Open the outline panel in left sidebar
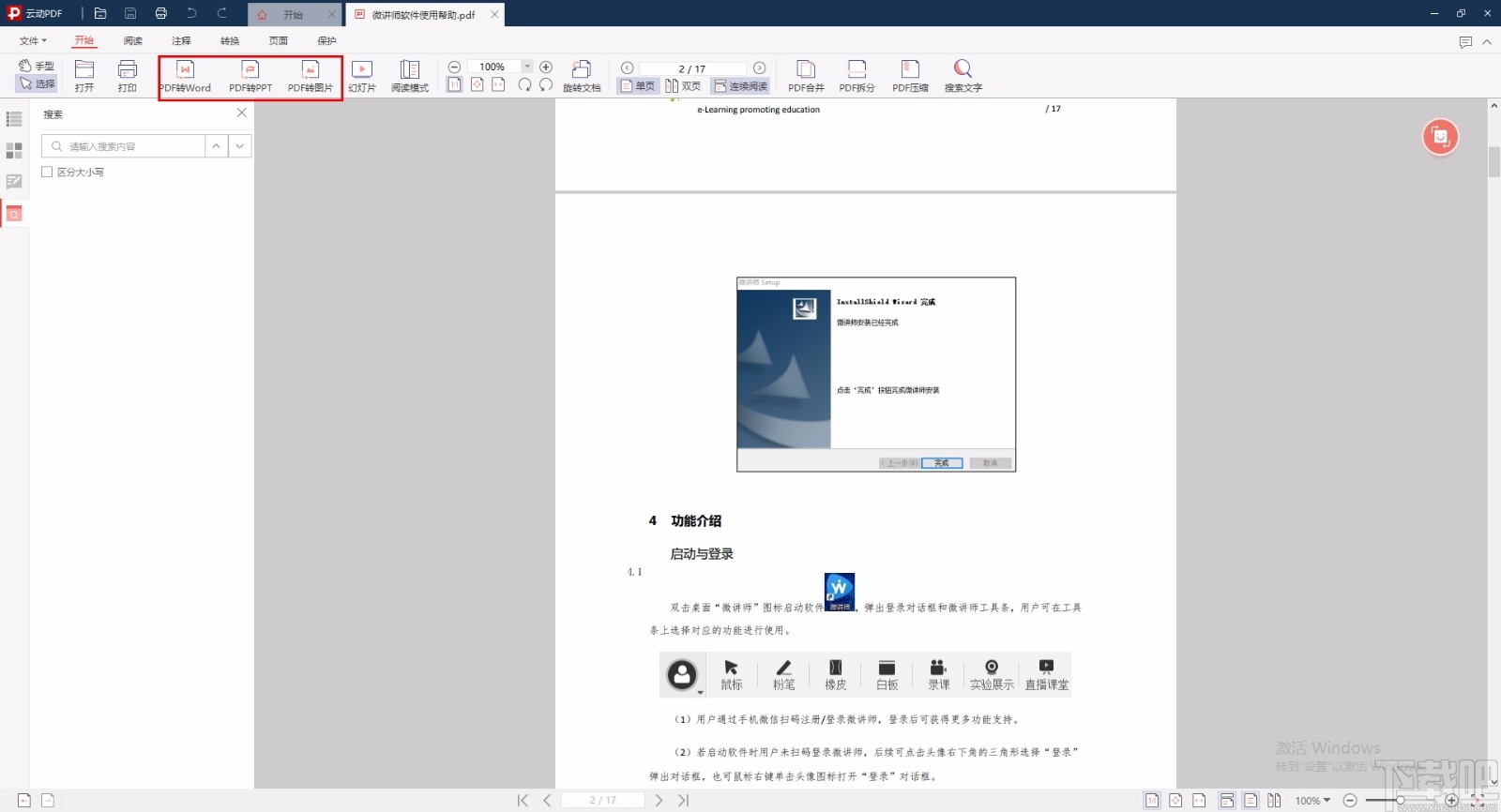 [x=14, y=119]
